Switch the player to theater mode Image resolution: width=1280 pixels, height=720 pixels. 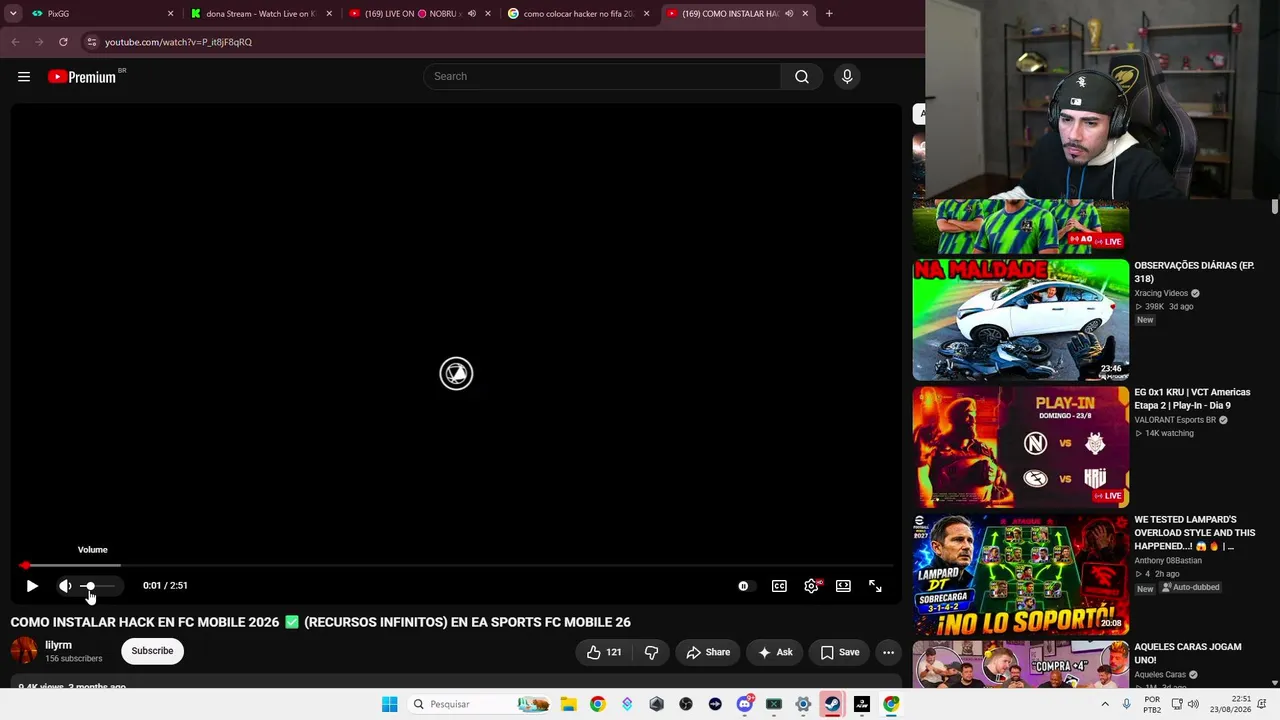843,586
